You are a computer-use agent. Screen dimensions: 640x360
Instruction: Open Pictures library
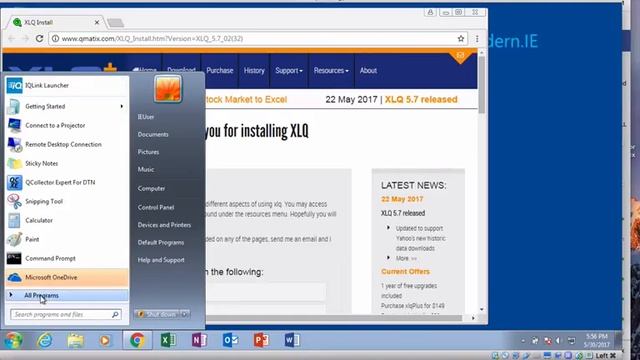pos(148,152)
